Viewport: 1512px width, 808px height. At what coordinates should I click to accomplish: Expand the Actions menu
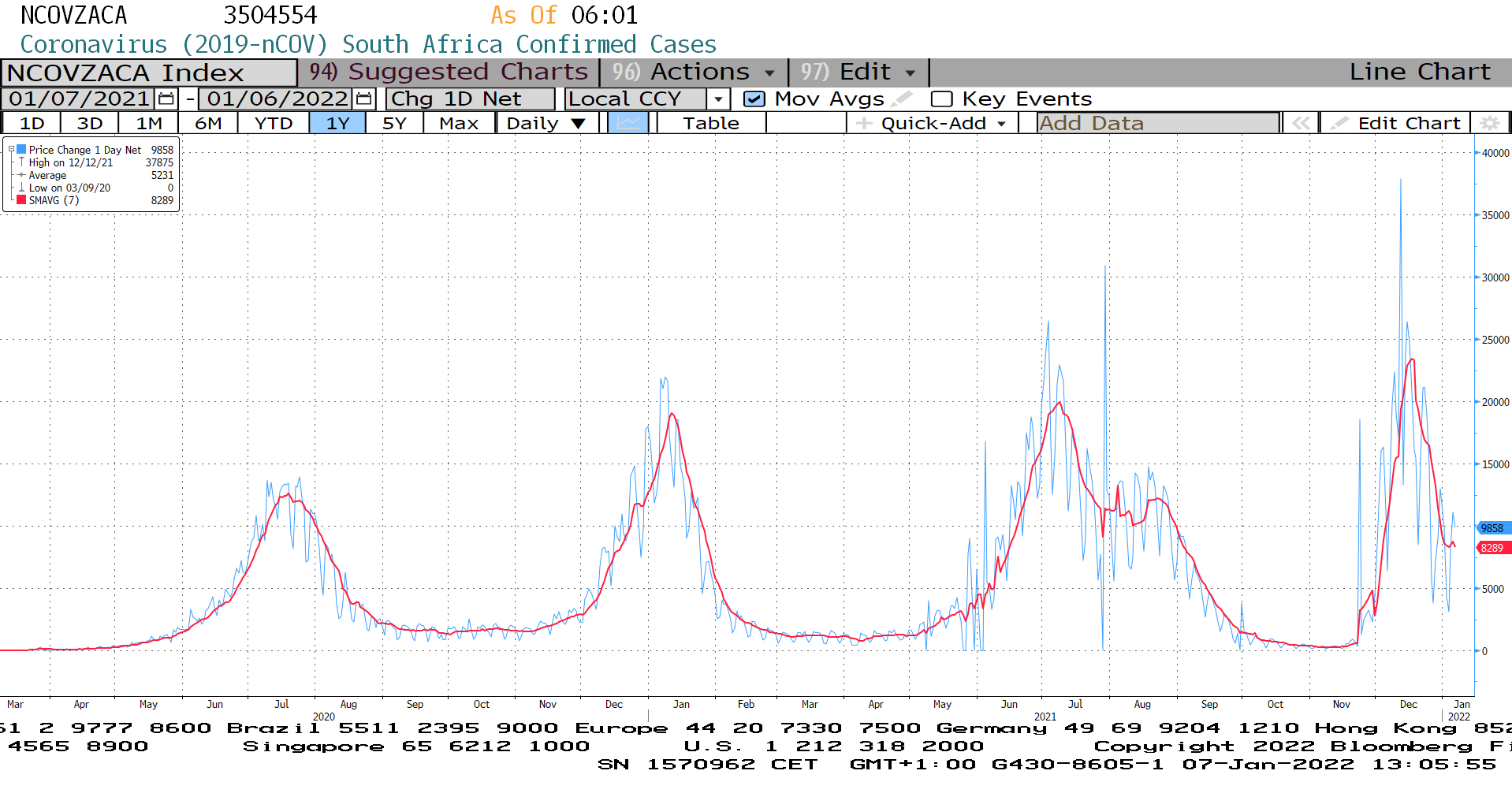pos(694,73)
